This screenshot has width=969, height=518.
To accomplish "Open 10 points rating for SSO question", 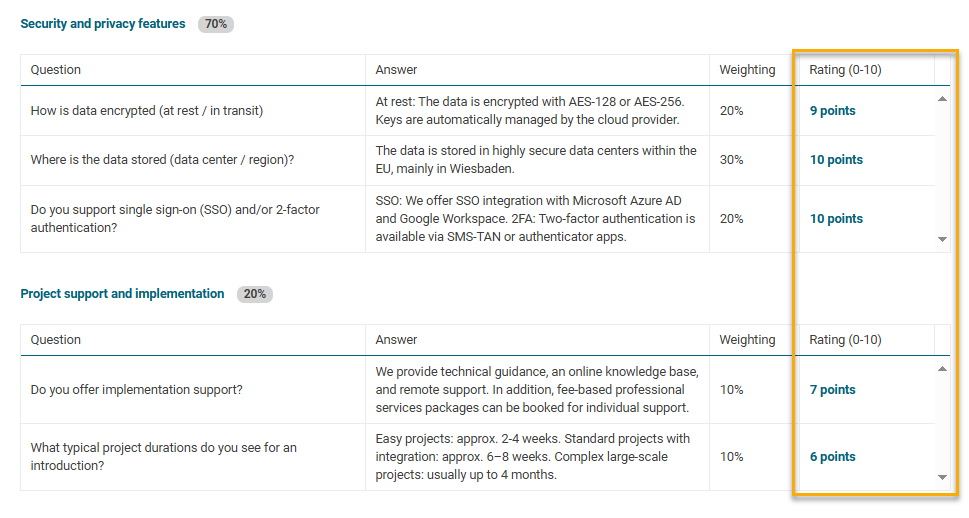I will click(x=836, y=219).
